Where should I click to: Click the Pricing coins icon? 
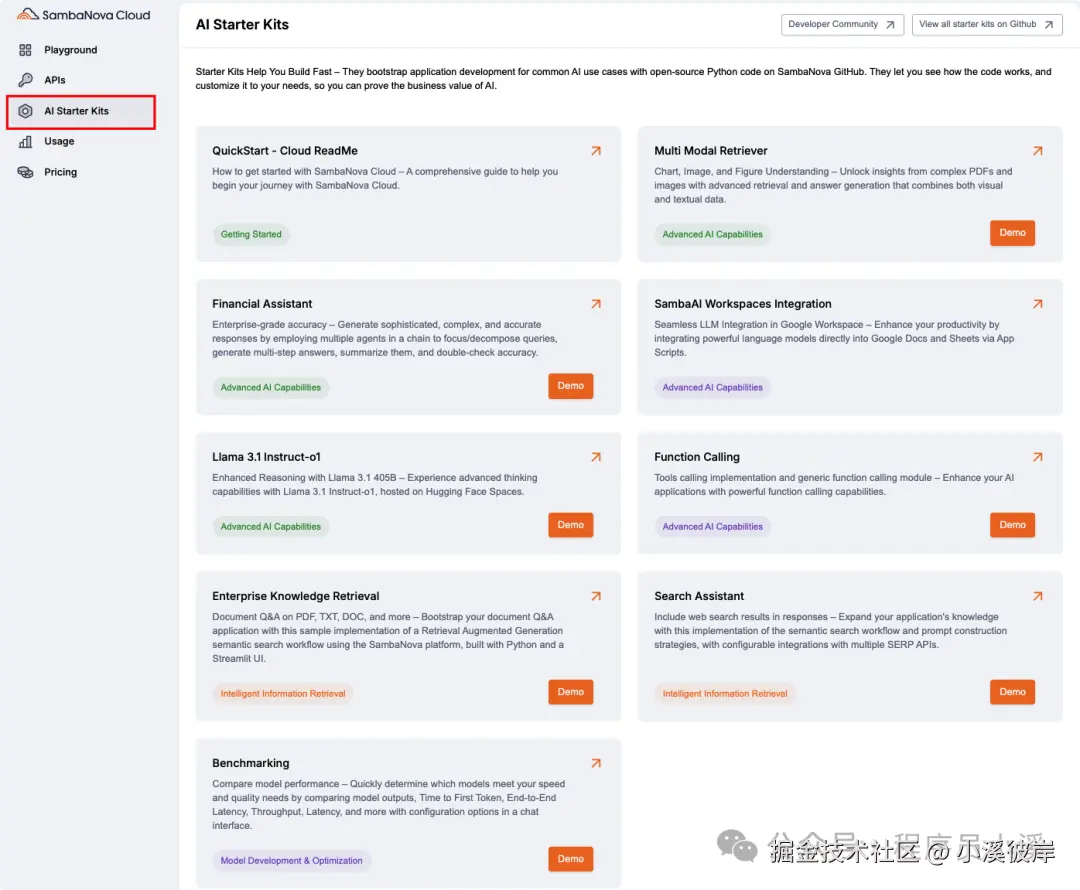click(25, 172)
